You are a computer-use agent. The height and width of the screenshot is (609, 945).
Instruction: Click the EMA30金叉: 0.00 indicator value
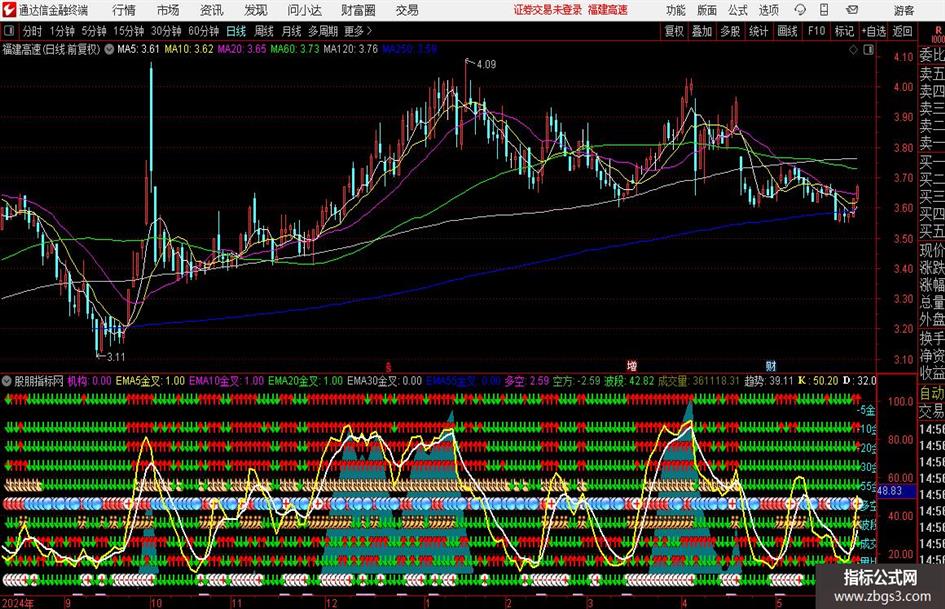[x=385, y=381]
